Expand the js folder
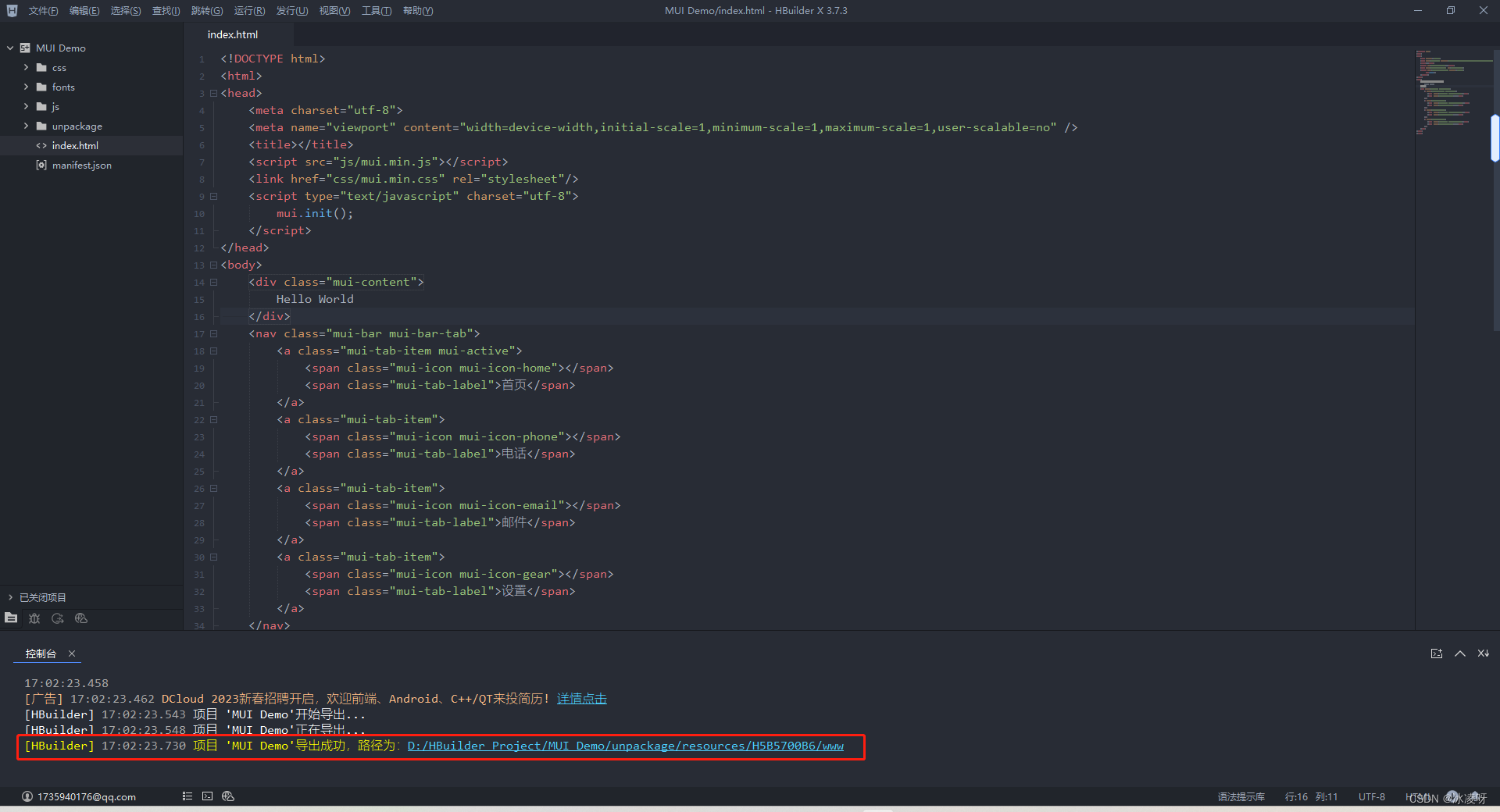1500x812 pixels. pyautogui.click(x=26, y=106)
